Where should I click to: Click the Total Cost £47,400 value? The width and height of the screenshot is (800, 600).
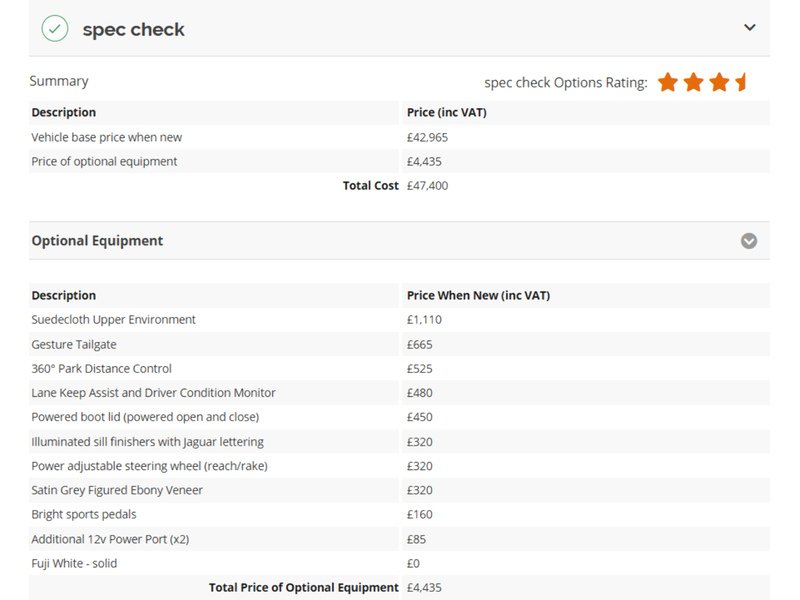click(x=427, y=186)
